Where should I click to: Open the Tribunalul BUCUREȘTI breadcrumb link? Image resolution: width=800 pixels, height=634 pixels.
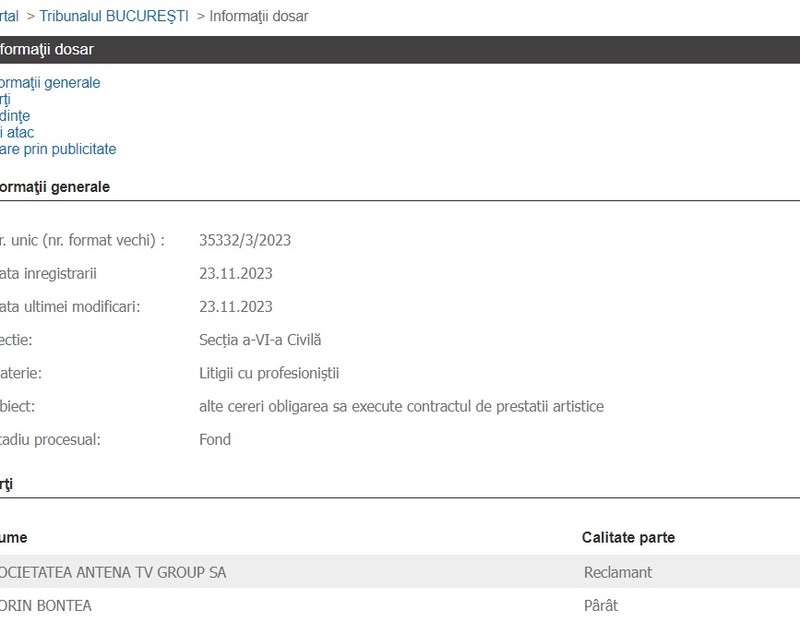[x=114, y=16]
